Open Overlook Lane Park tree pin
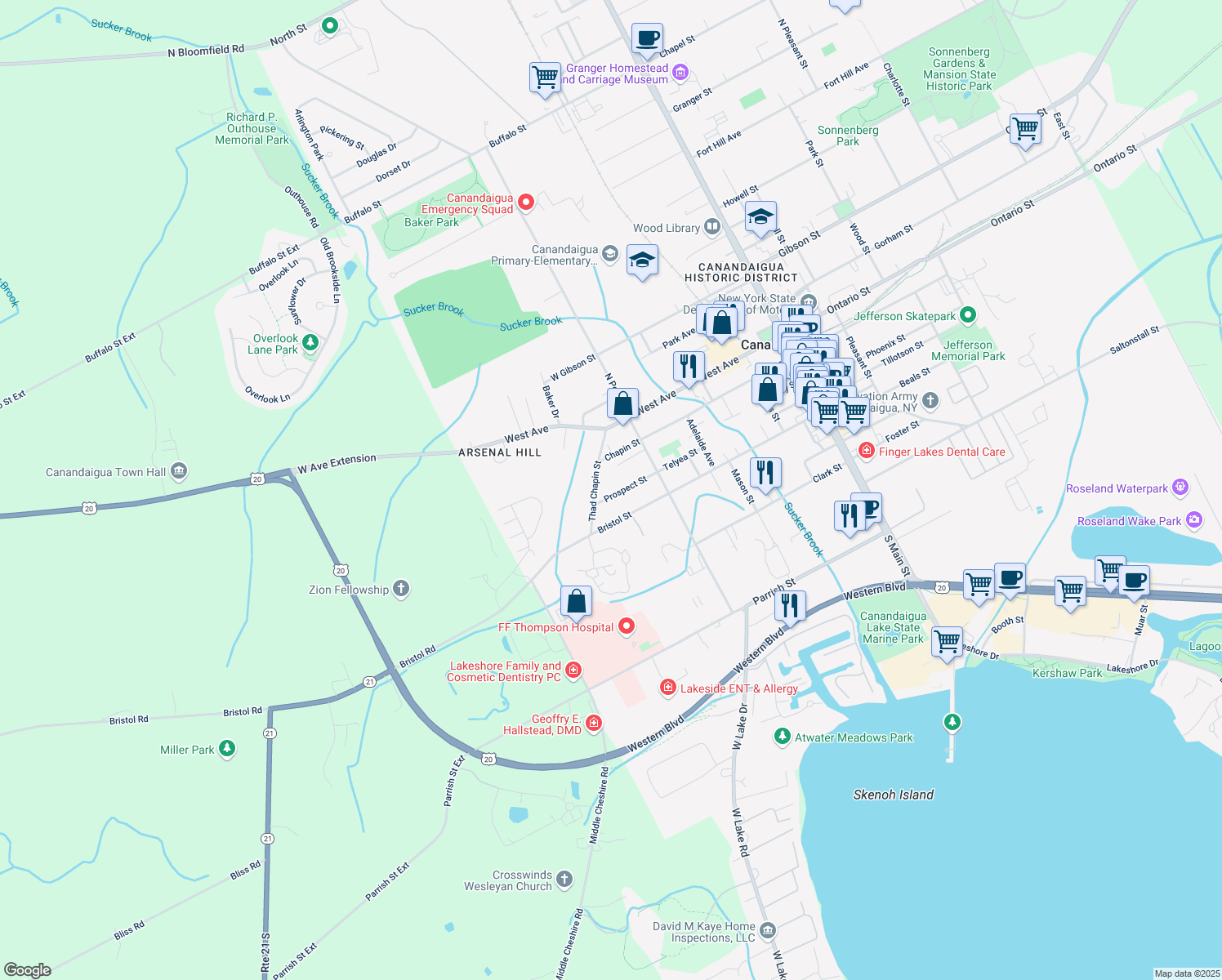1222x980 pixels. click(310, 342)
